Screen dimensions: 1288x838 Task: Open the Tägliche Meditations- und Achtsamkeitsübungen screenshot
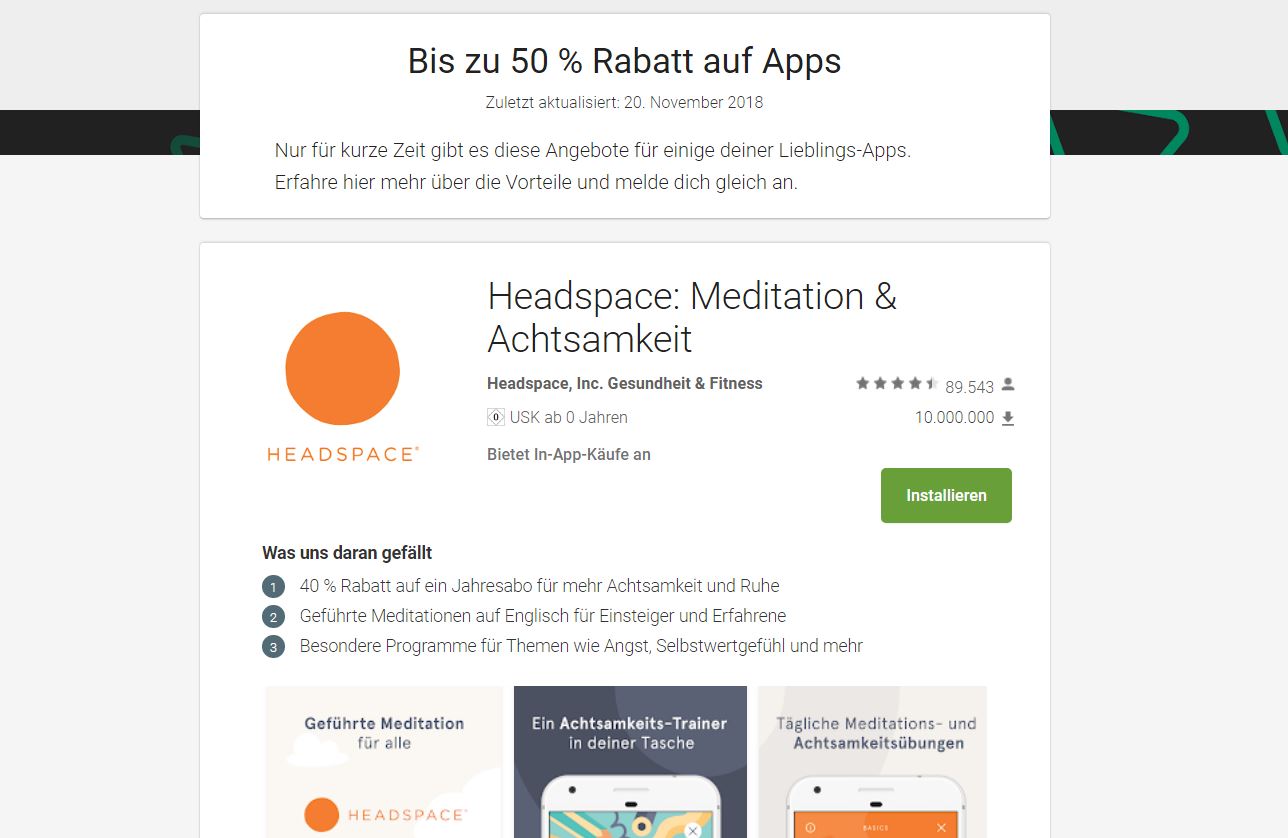[x=872, y=762]
